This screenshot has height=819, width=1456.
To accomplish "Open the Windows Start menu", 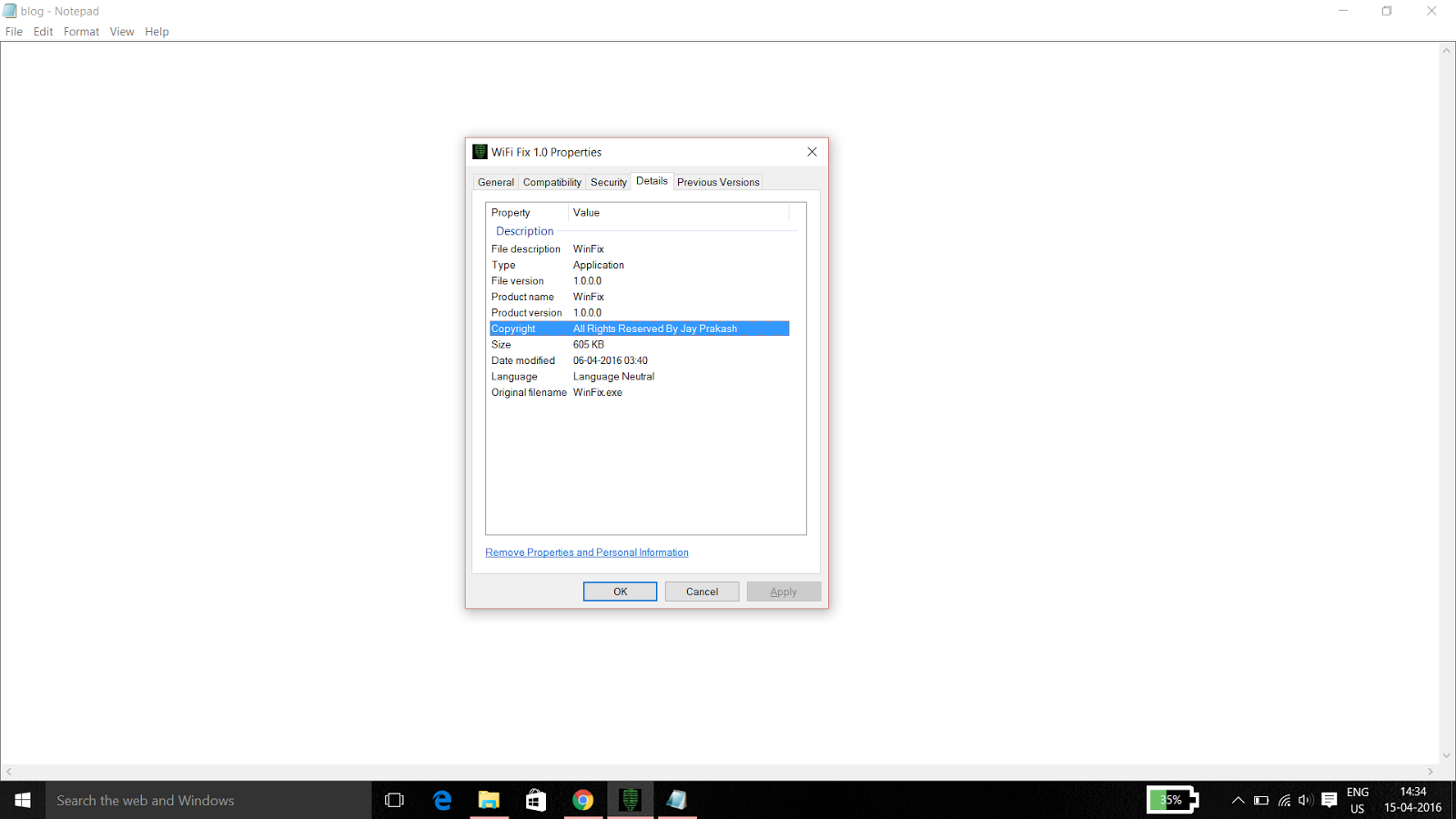I will click(23, 800).
